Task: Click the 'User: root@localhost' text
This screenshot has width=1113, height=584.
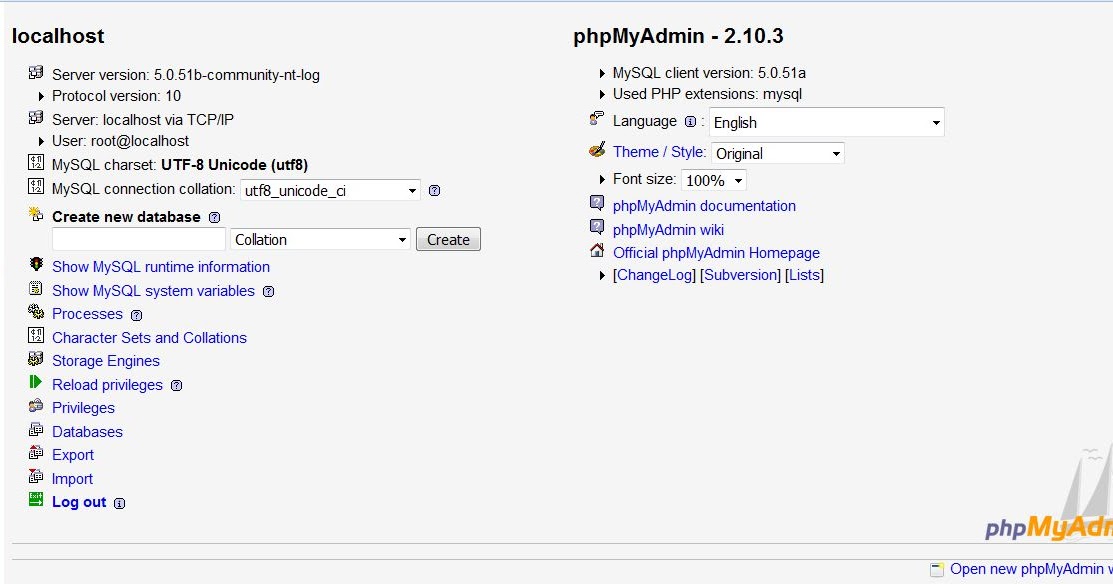Action: point(121,141)
